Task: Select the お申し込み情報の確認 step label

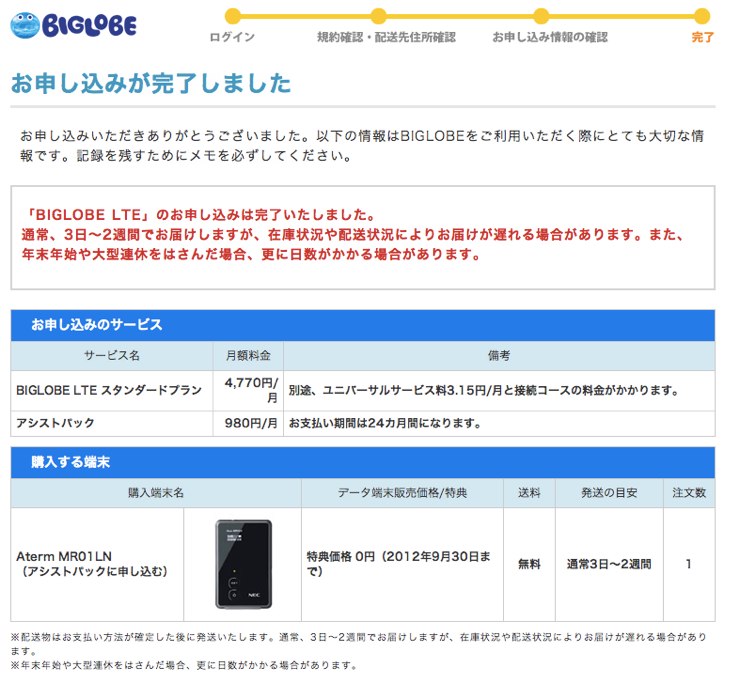Action: point(550,37)
